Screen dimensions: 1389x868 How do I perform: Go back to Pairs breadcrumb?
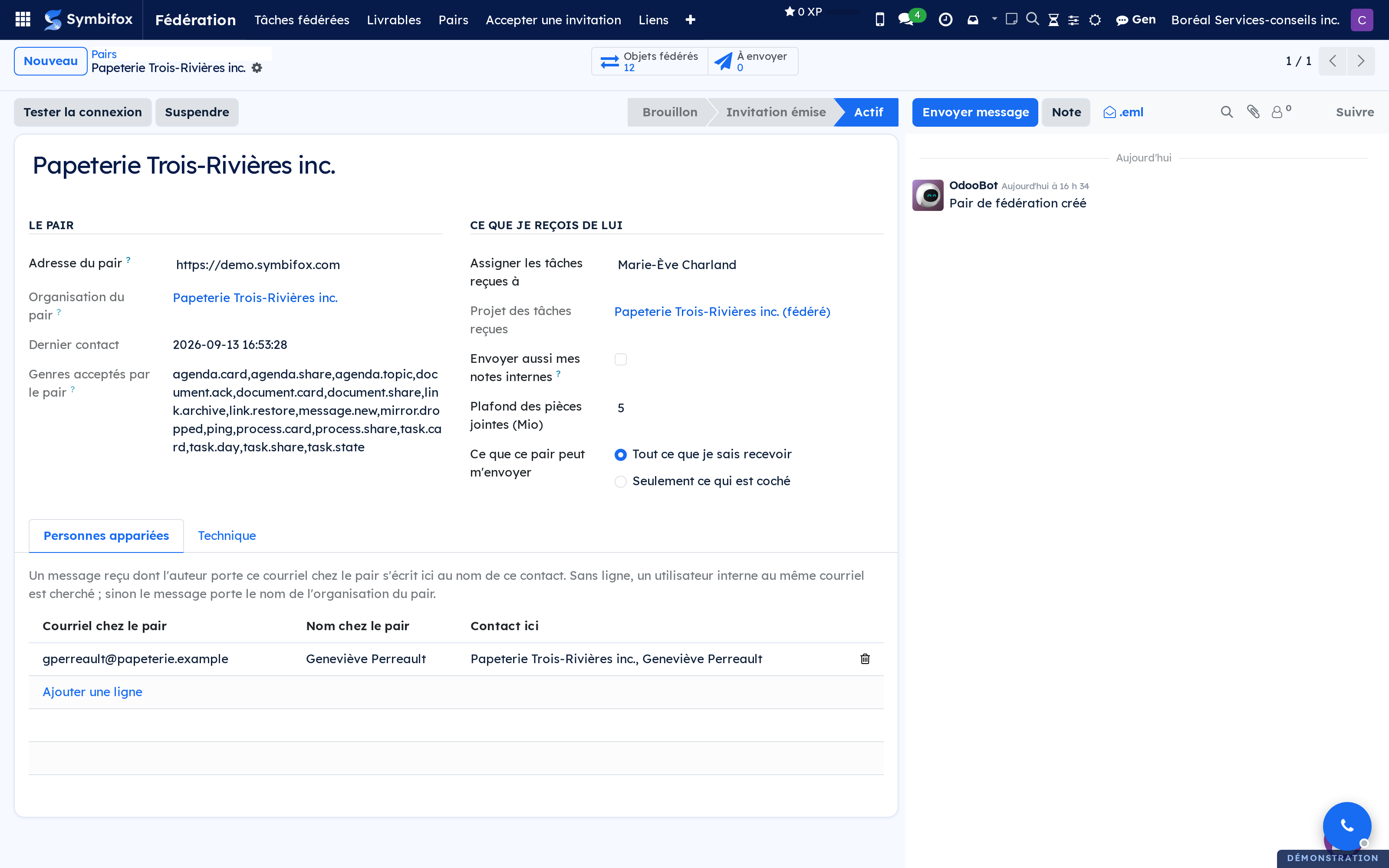point(104,54)
